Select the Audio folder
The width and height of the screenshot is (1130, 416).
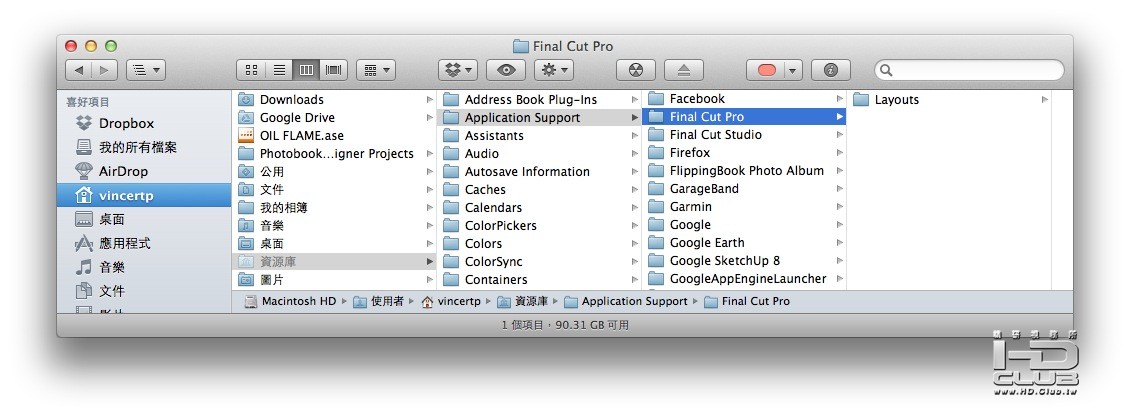tap(539, 154)
